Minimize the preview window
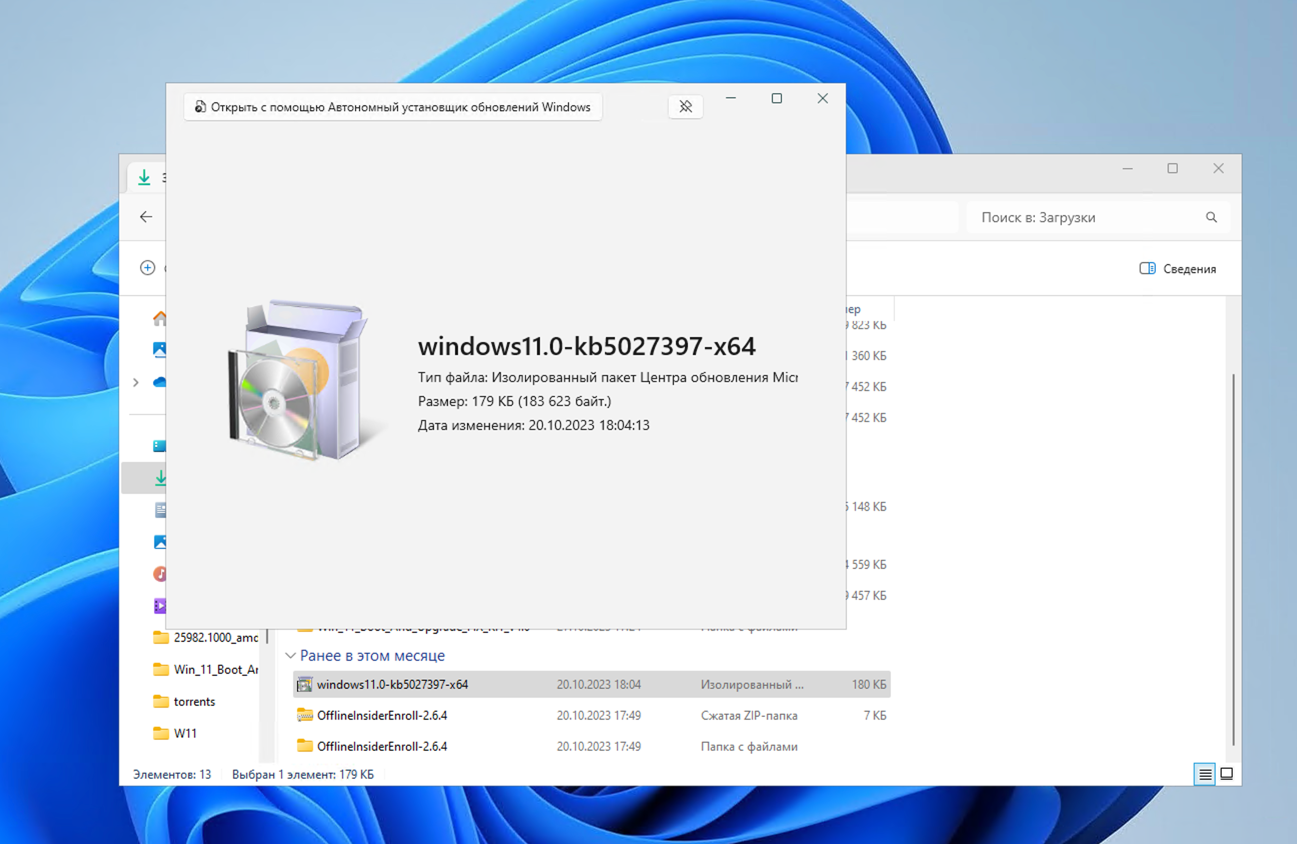 731,98
